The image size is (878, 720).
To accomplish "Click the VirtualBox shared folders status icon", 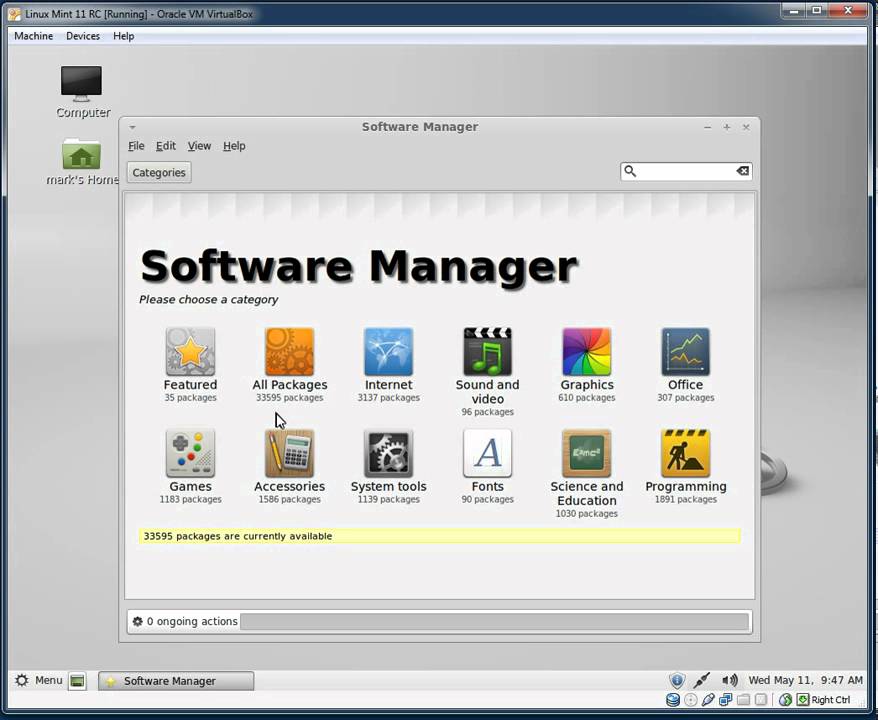I will point(743,700).
